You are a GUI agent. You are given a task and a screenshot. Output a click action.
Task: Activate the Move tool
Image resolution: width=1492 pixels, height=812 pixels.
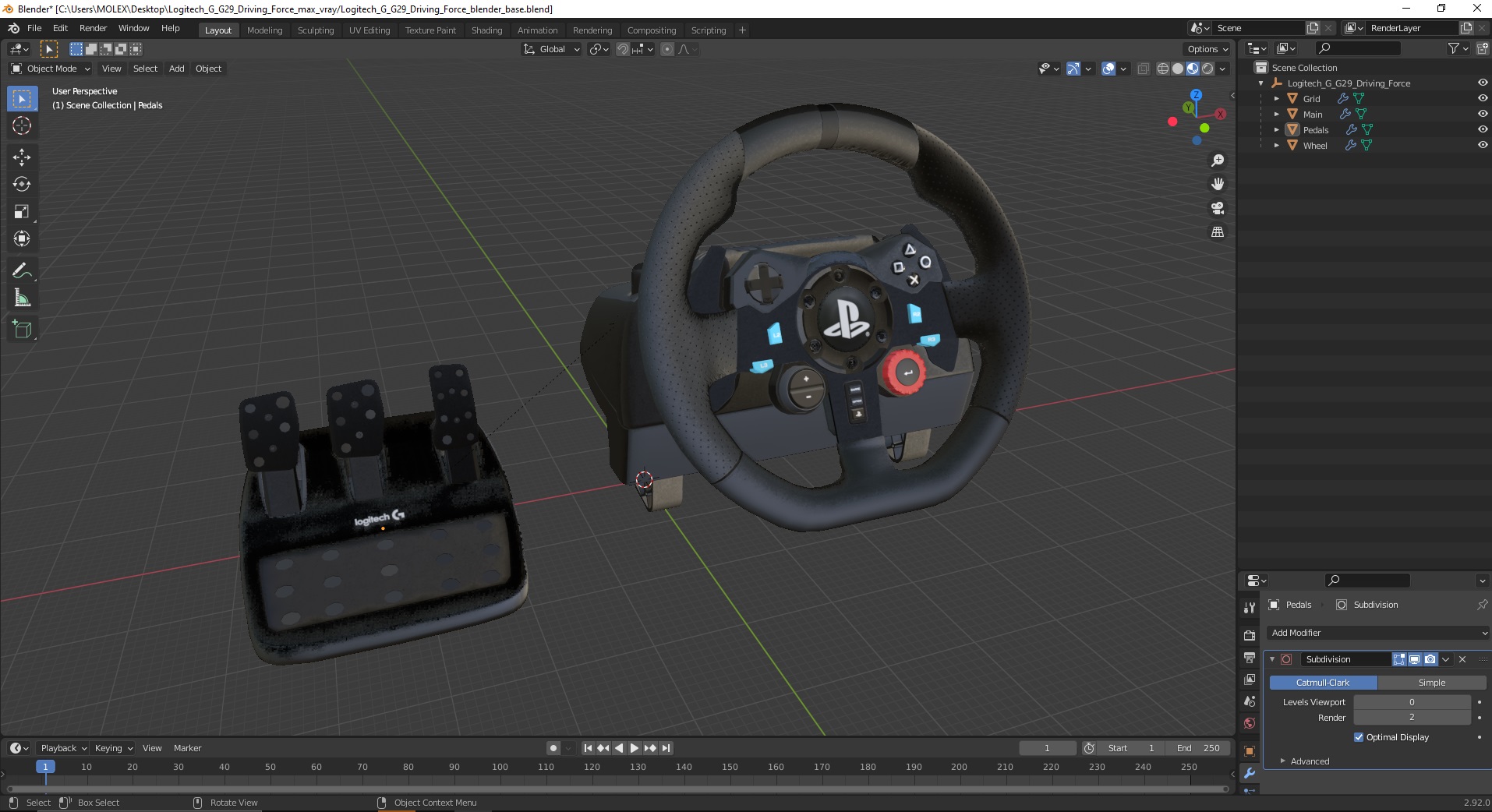[x=22, y=157]
